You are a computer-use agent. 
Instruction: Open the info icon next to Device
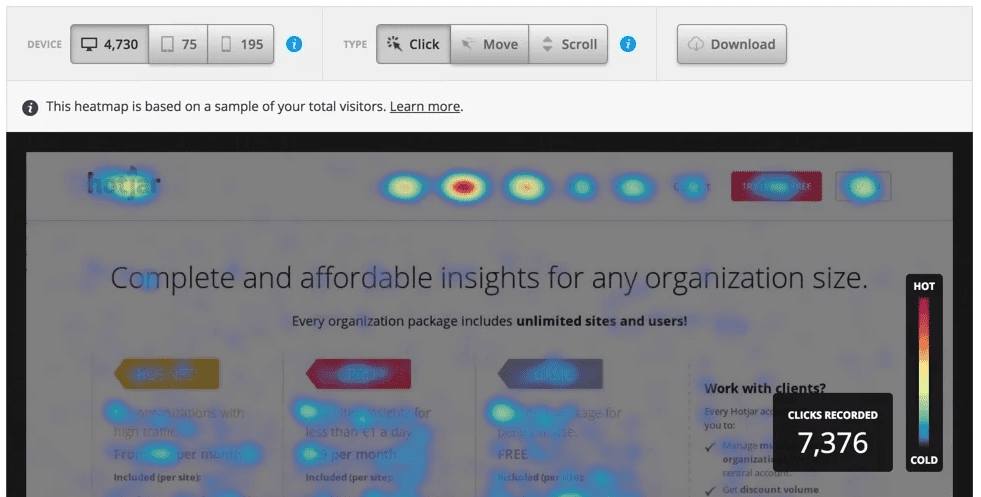[294, 44]
